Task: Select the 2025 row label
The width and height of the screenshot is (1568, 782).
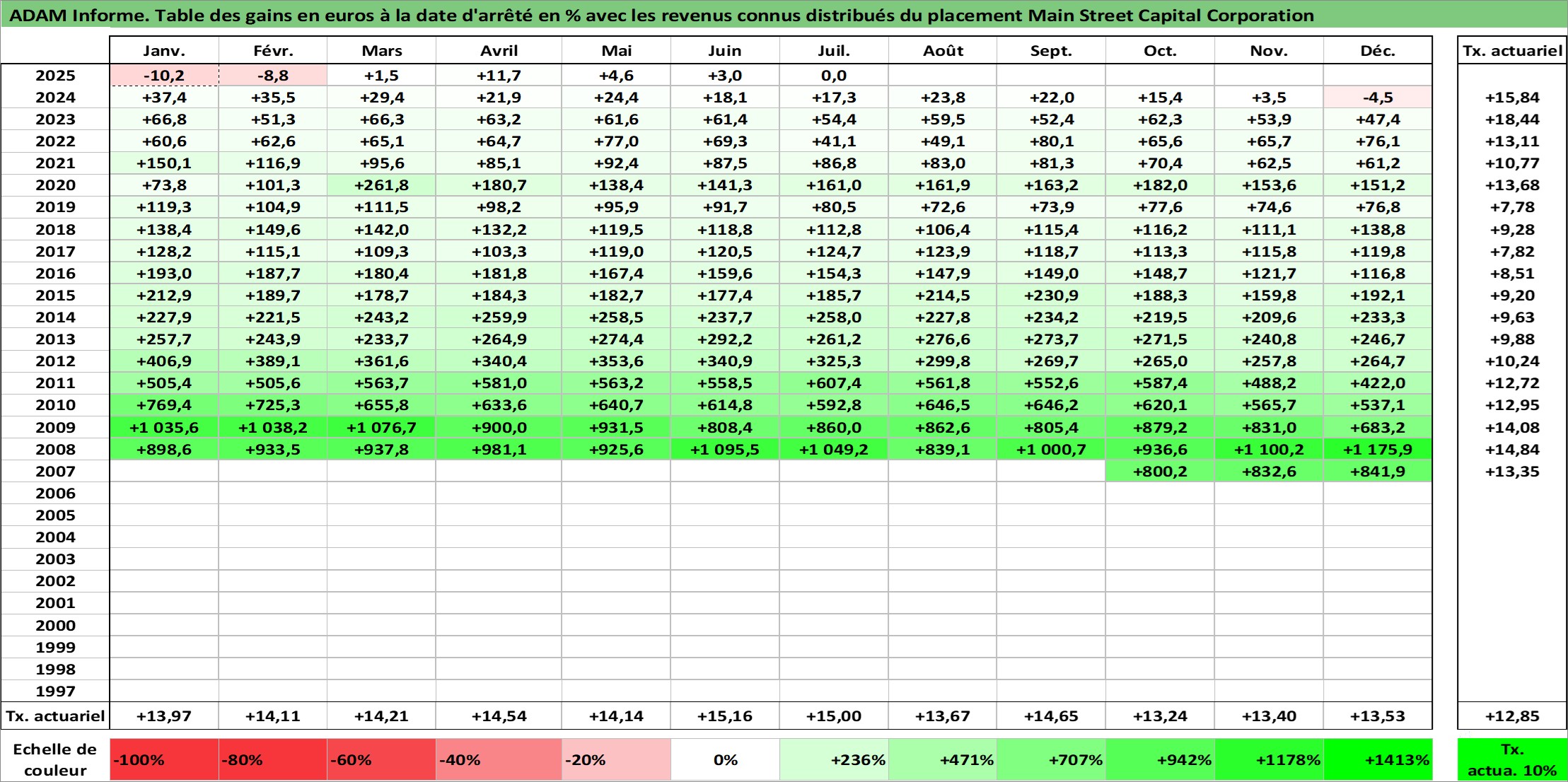Action: point(55,76)
